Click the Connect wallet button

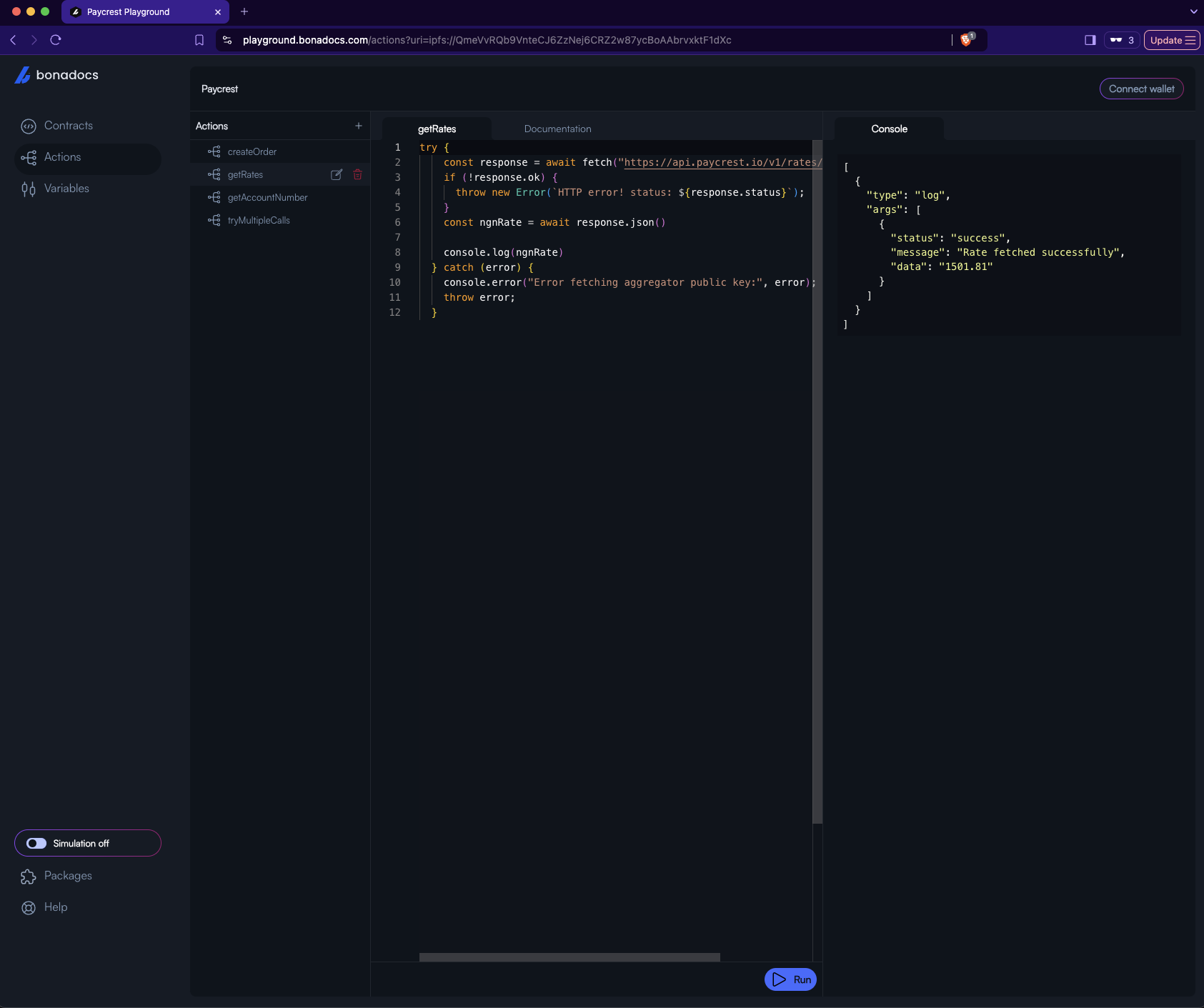1142,89
